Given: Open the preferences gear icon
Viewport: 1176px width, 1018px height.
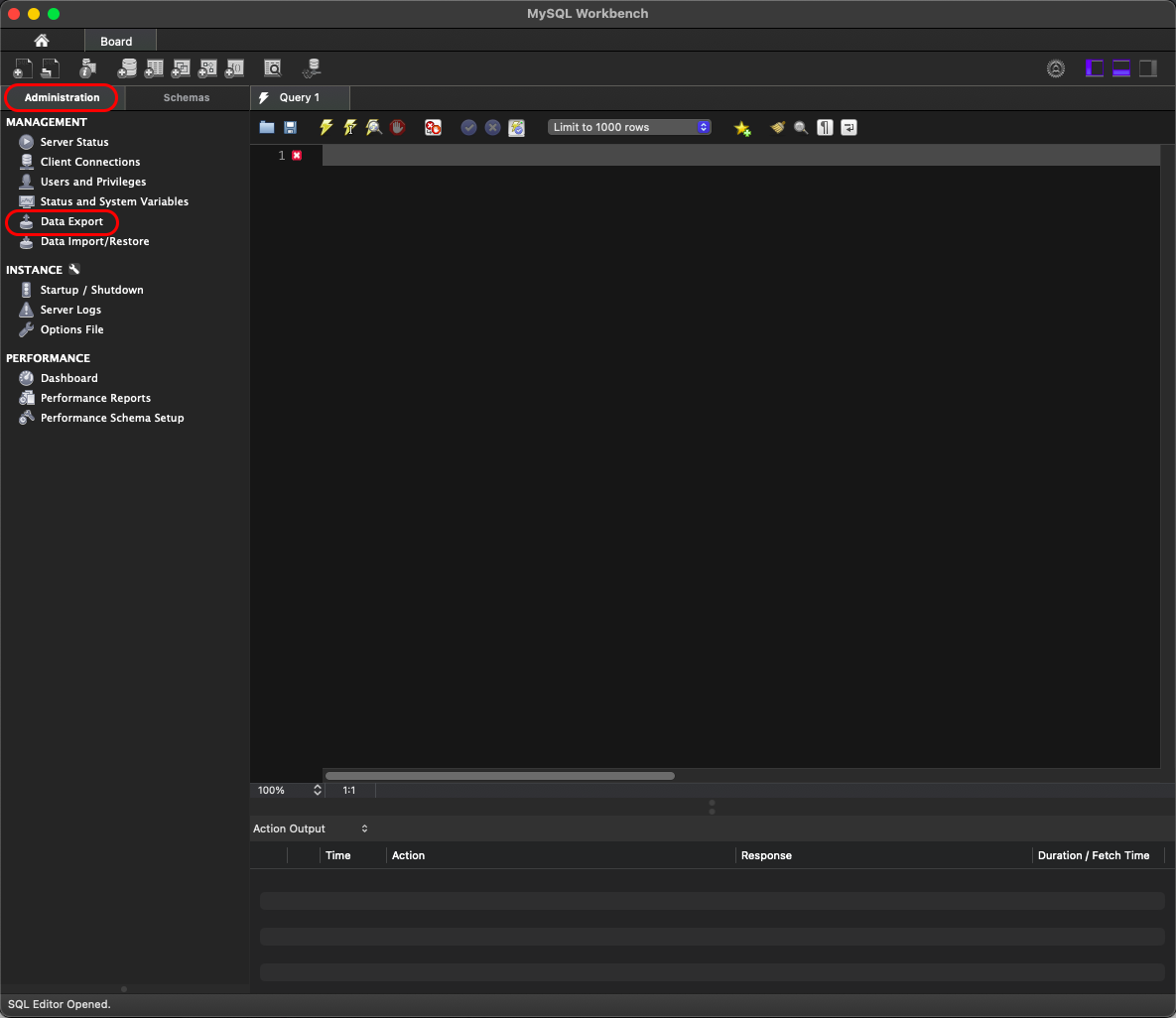Looking at the screenshot, I should [x=1055, y=69].
